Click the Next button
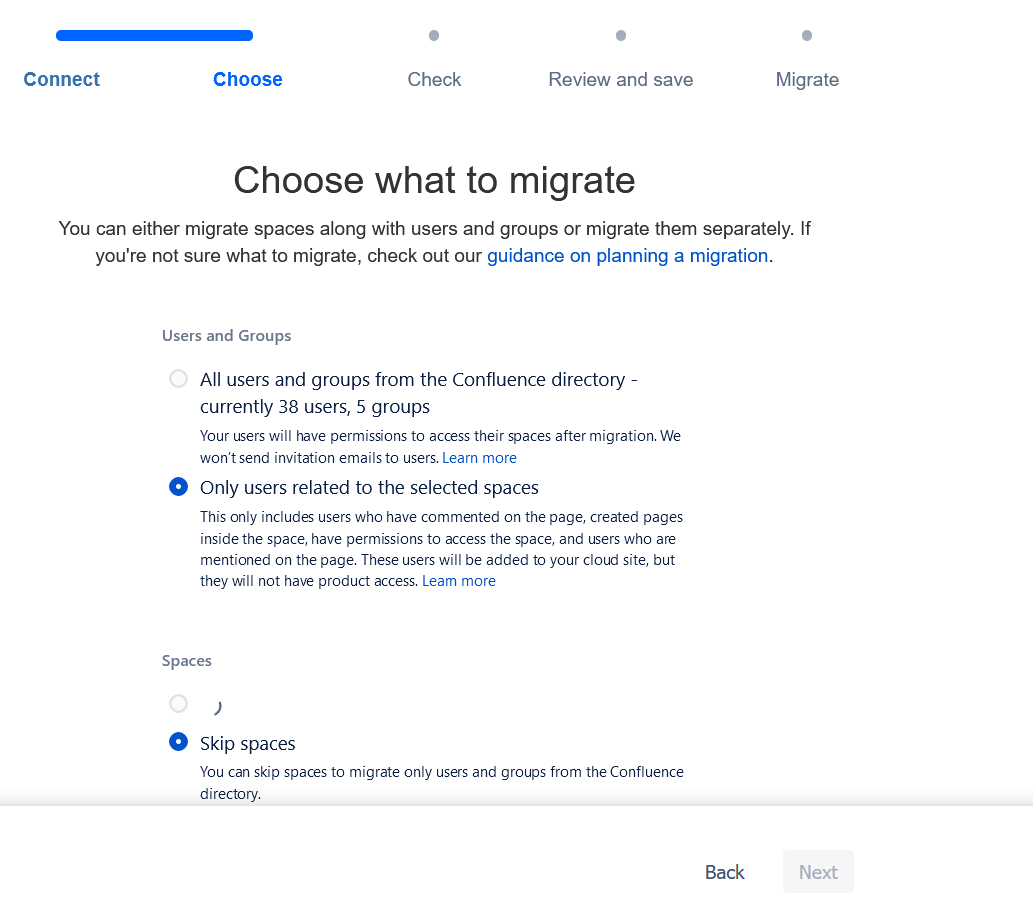The image size is (1033, 920). pyautogui.click(x=818, y=872)
